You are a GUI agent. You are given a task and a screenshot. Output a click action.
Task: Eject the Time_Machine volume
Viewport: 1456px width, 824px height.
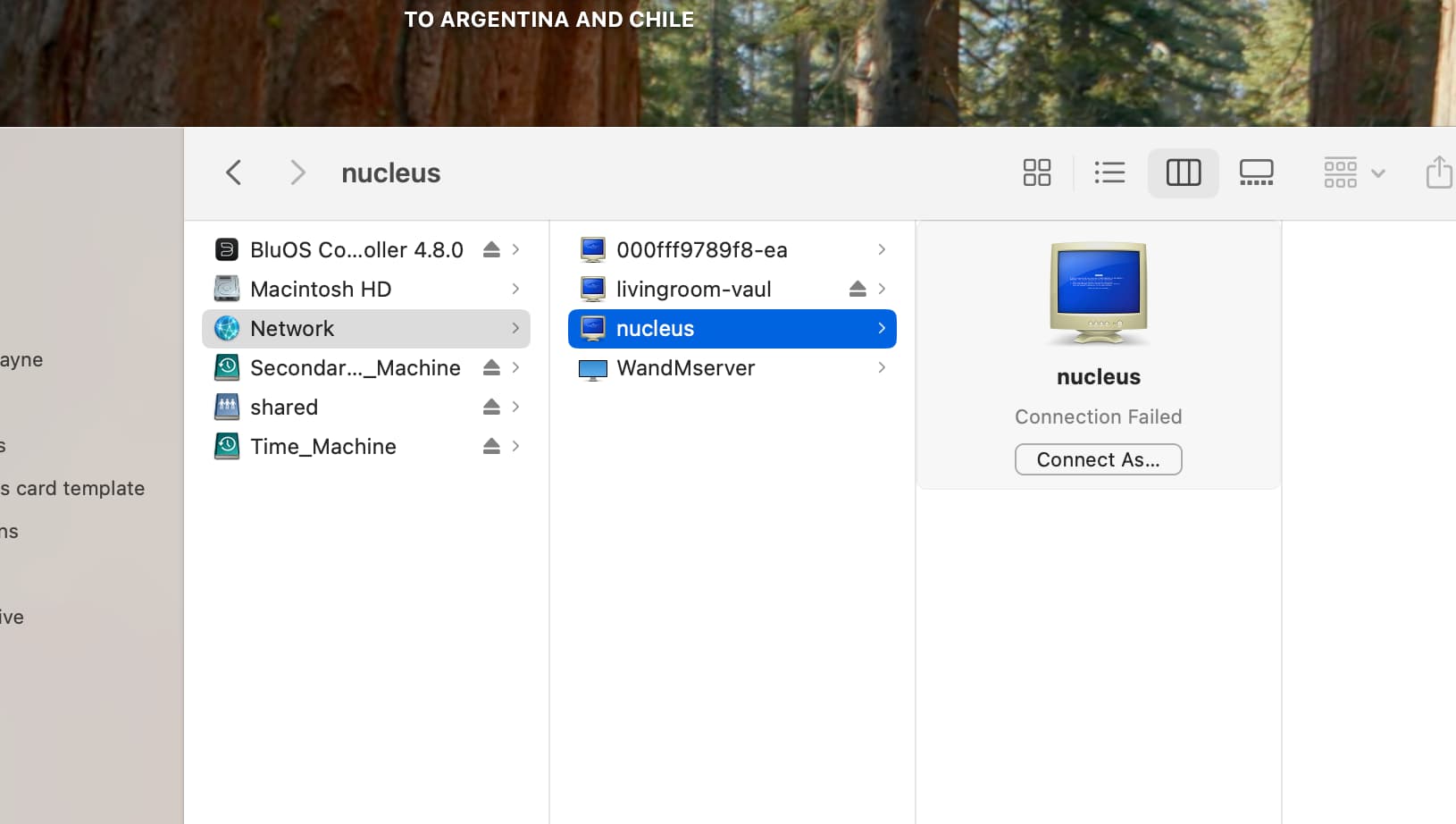point(491,446)
